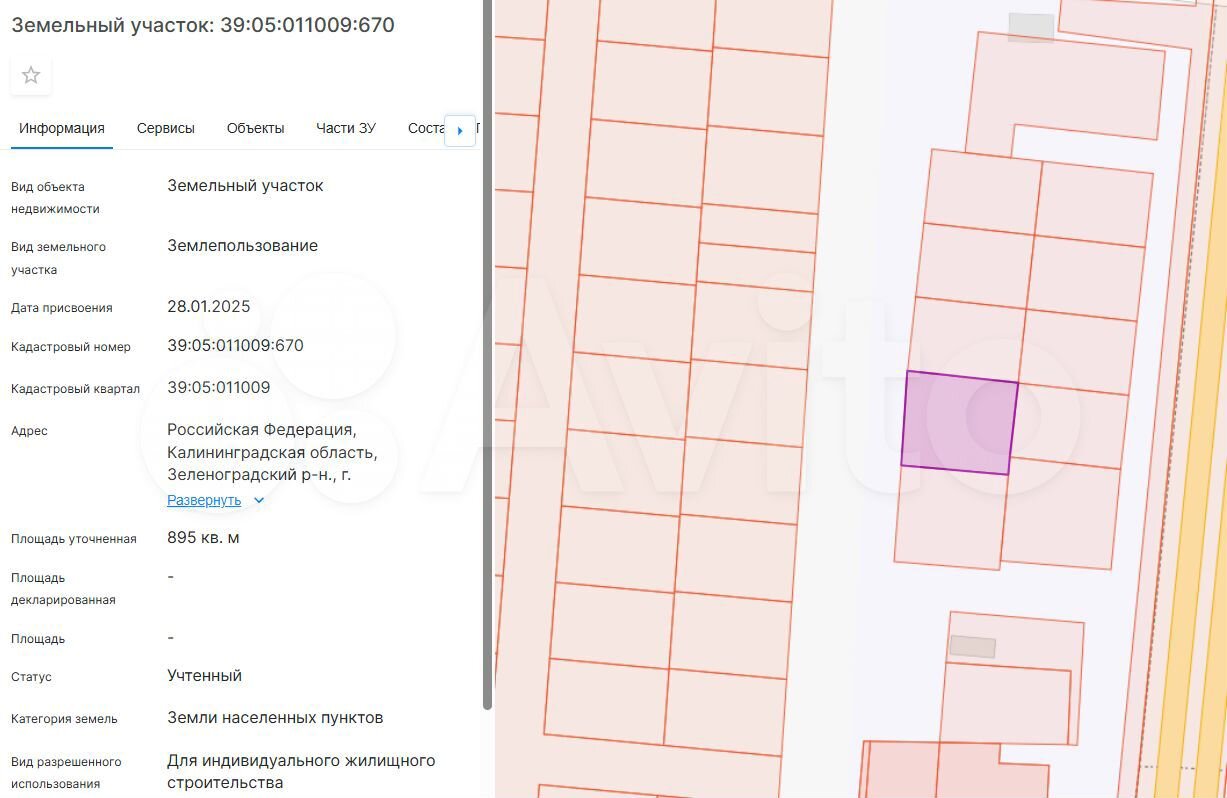1227x798 pixels.
Task: Click the Кадастровый номер value 39:05:011009:670
Action: click(x=236, y=346)
